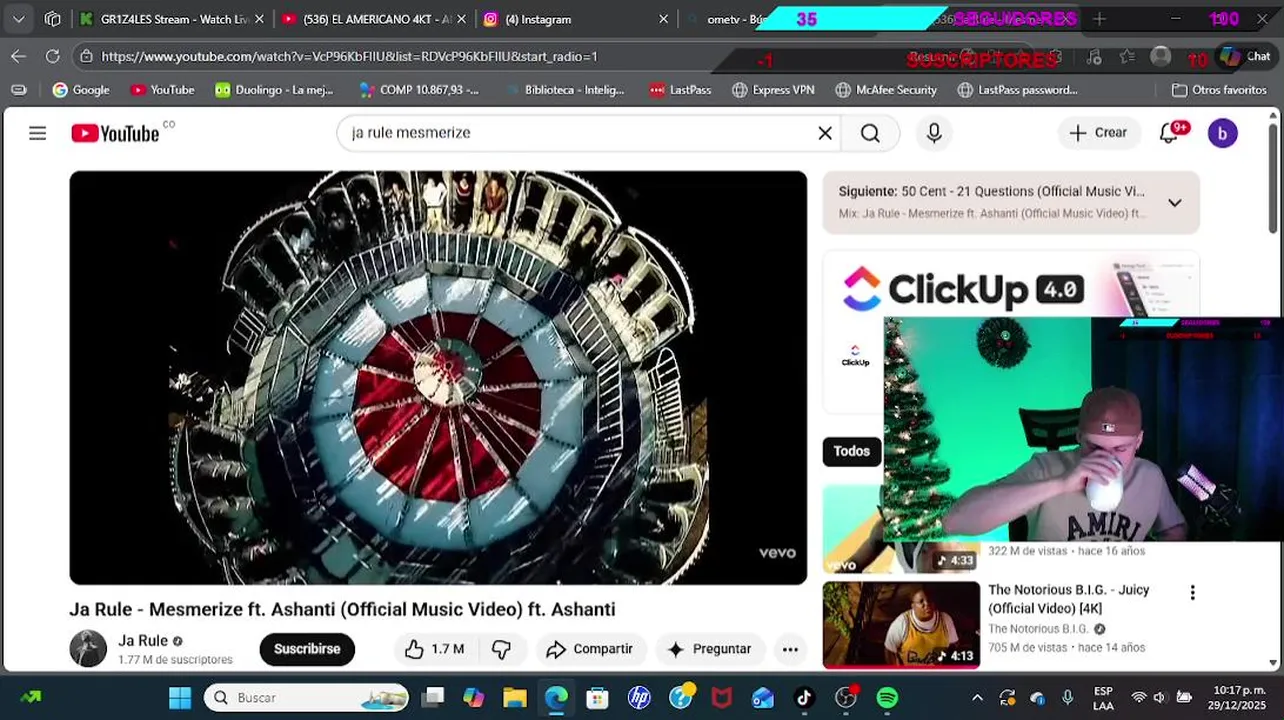Viewport: 1284px width, 720px height.
Task: Open the Express VPN bookmark
Action: coord(773,90)
